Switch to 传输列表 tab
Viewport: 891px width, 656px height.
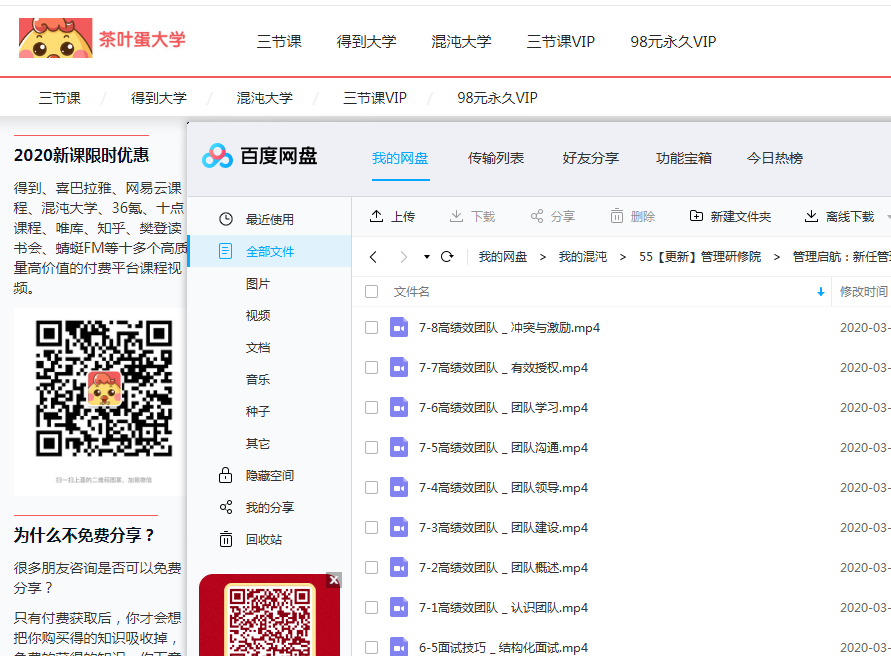coord(496,158)
